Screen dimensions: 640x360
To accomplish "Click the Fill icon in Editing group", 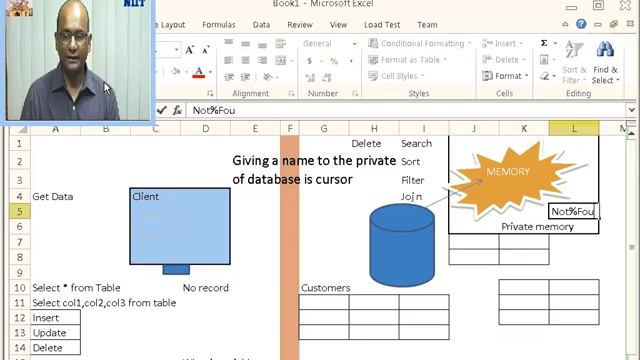I will (x=544, y=60).
